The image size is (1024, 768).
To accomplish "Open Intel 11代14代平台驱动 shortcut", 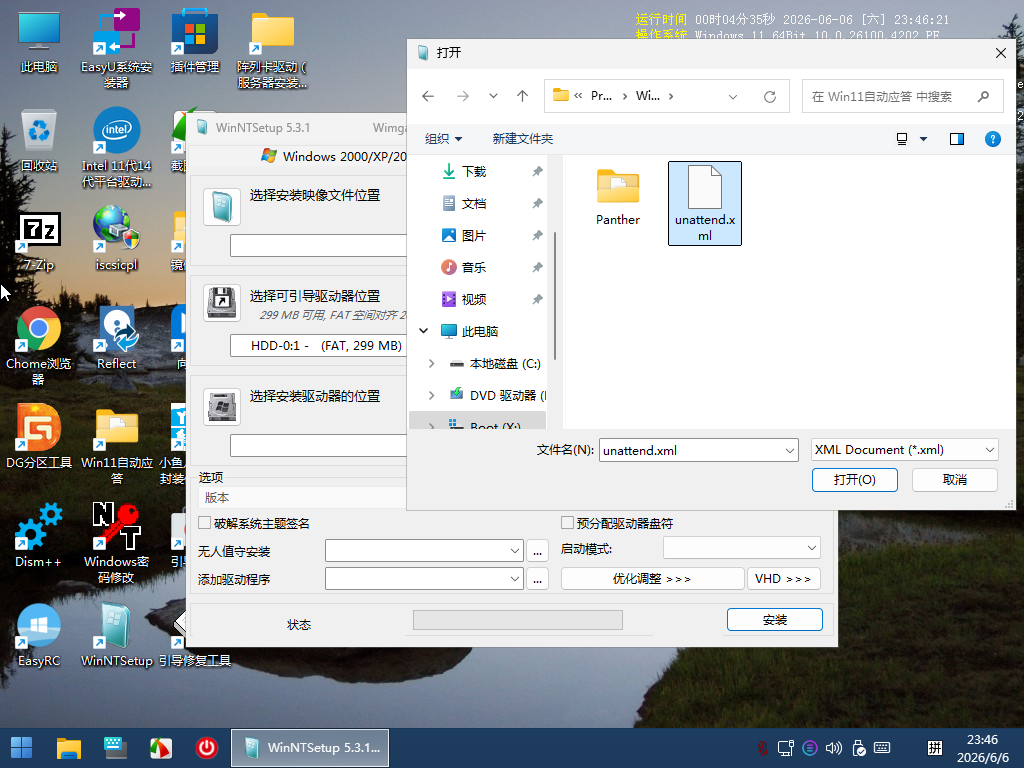I will pos(116,147).
